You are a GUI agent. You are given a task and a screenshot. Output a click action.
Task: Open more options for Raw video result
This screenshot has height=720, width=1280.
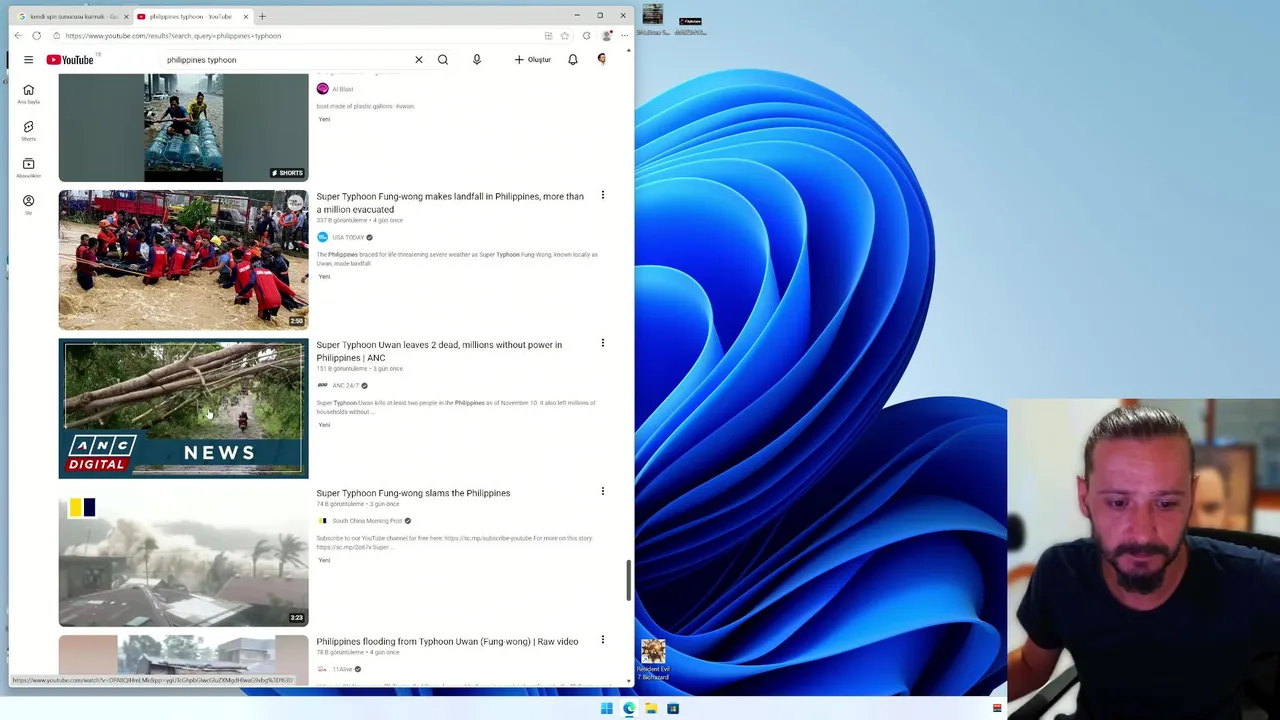coord(602,639)
